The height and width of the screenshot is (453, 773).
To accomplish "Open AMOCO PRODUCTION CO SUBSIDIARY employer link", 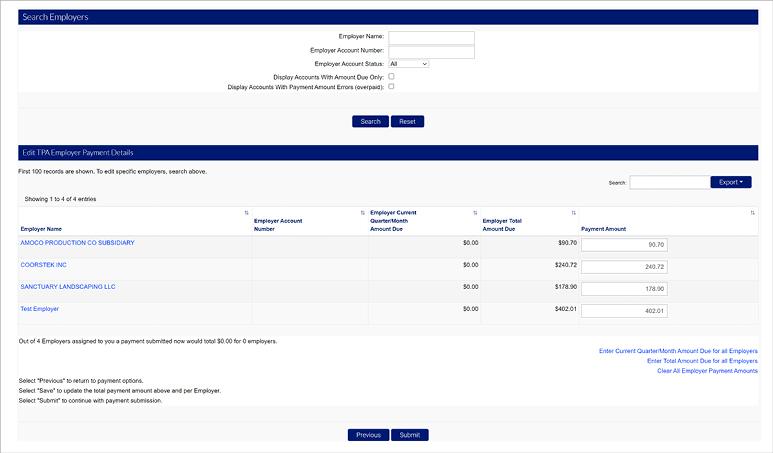I will click(77, 243).
